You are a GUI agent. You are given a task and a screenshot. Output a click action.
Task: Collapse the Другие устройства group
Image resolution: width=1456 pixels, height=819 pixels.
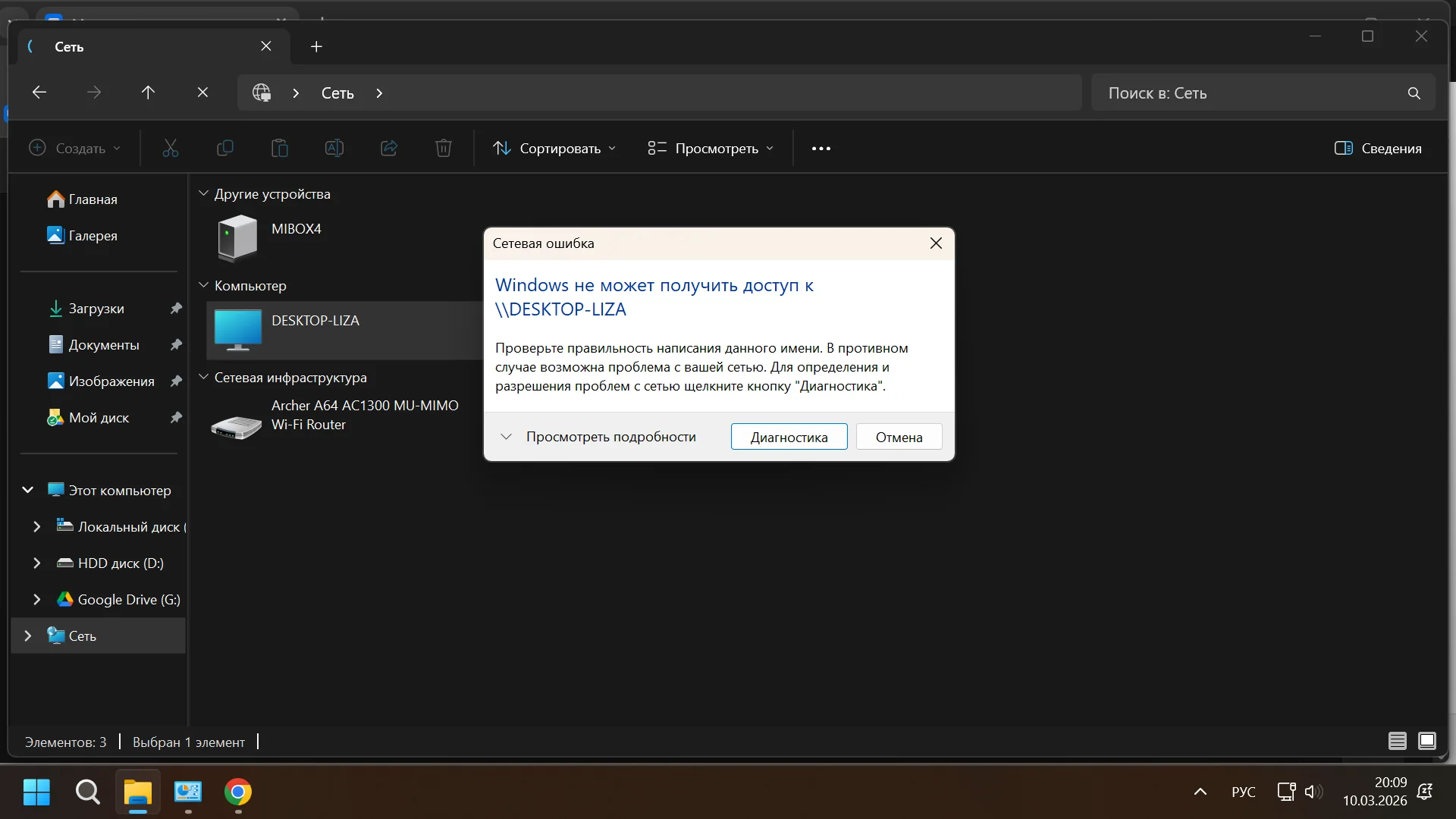(203, 194)
